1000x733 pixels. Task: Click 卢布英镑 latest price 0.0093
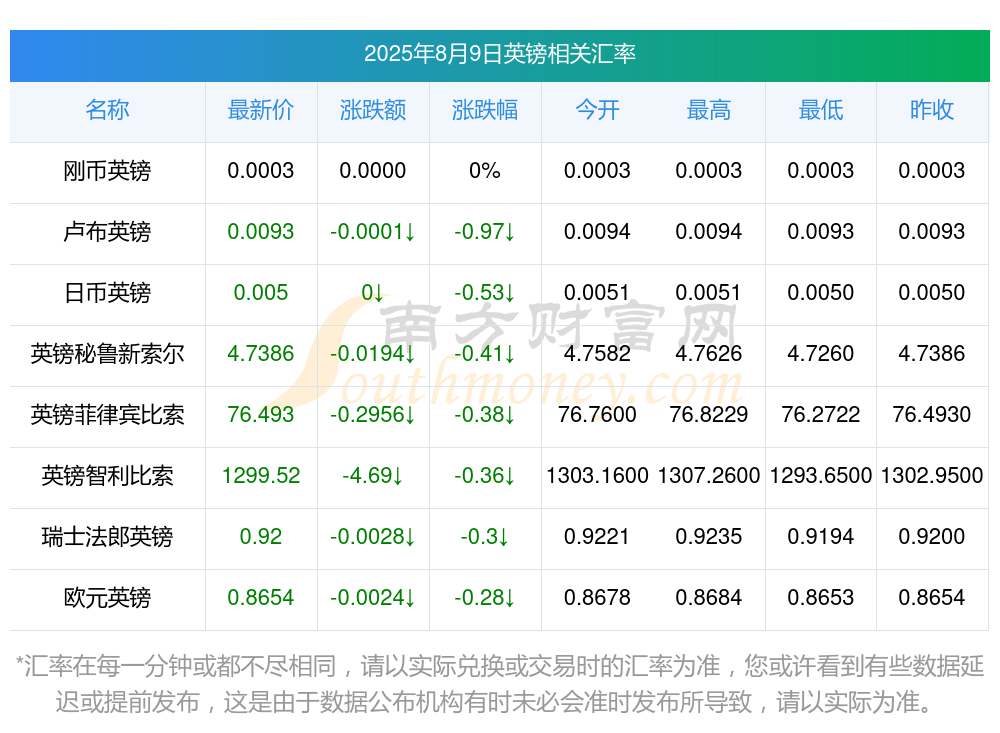pos(261,232)
